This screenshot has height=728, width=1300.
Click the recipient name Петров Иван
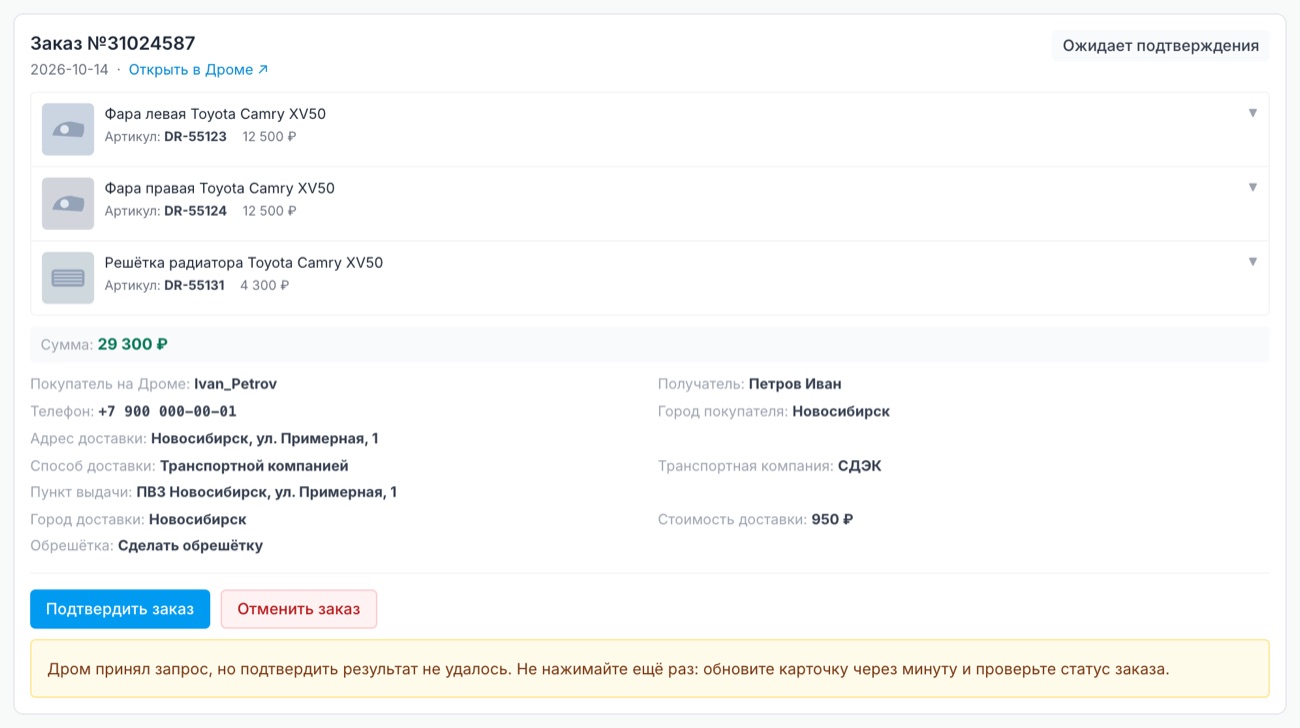[795, 384]
